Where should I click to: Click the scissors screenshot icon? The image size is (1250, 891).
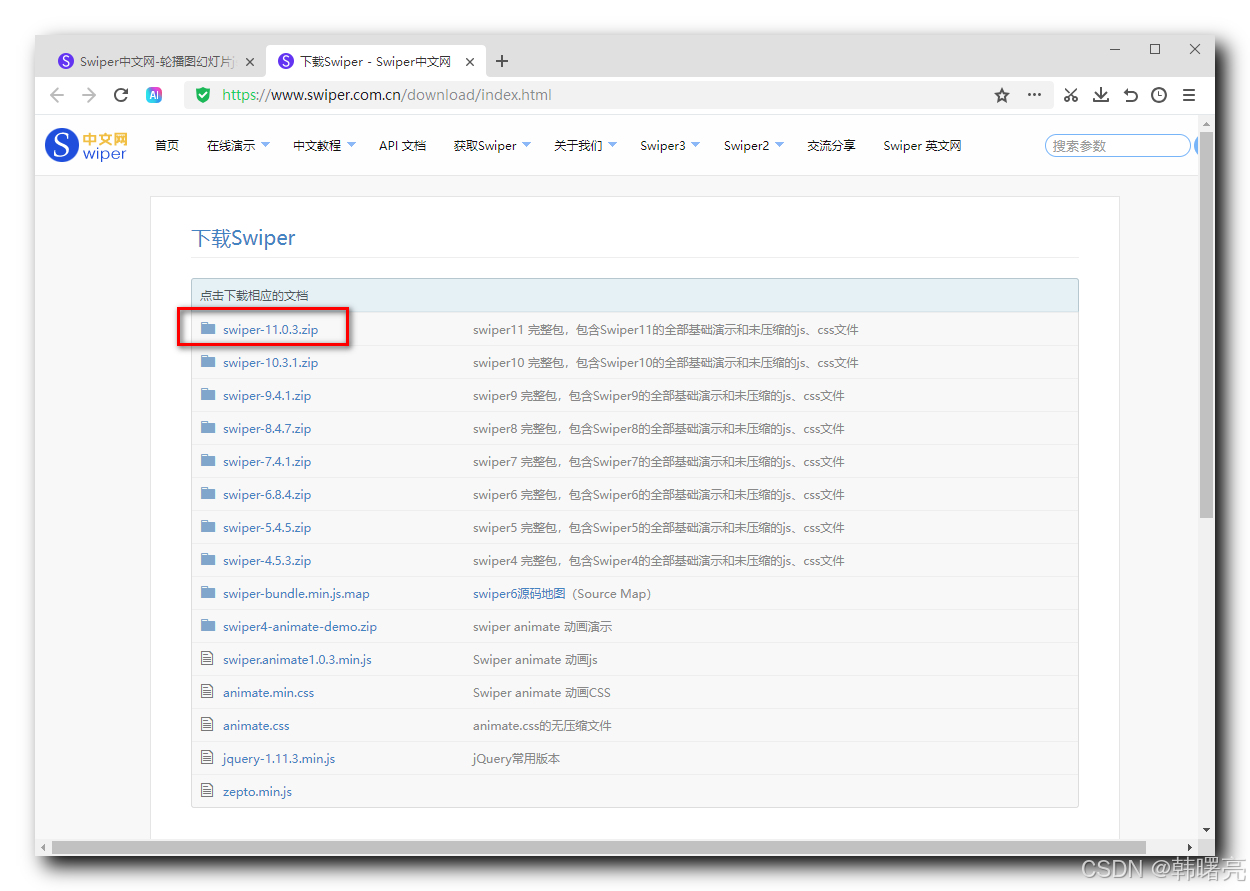(1071, 95)
